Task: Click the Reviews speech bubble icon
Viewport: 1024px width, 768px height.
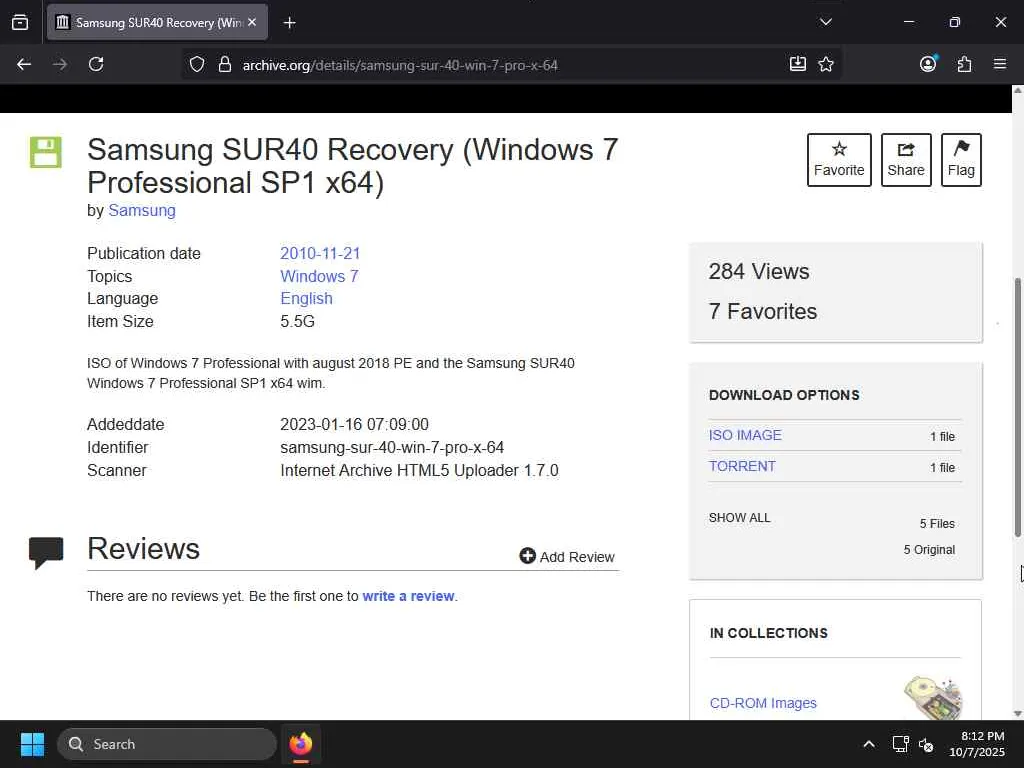Action: 46,552
